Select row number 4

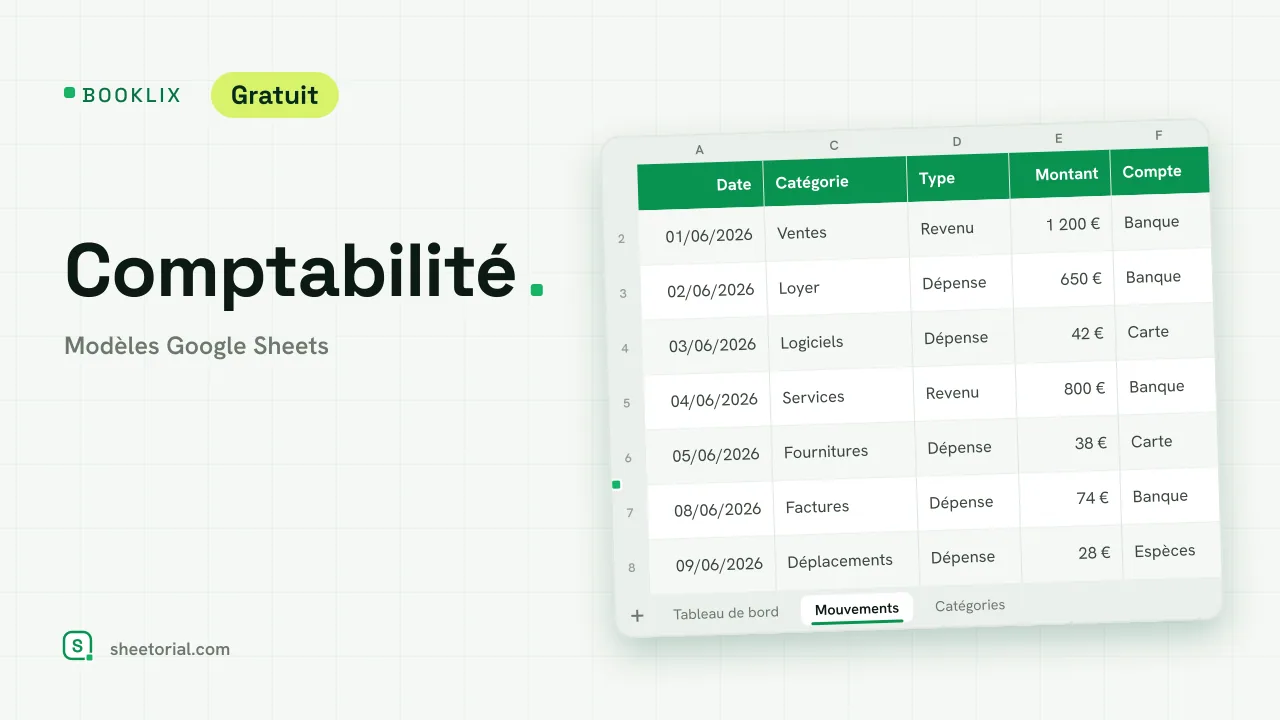coord(625,349)
